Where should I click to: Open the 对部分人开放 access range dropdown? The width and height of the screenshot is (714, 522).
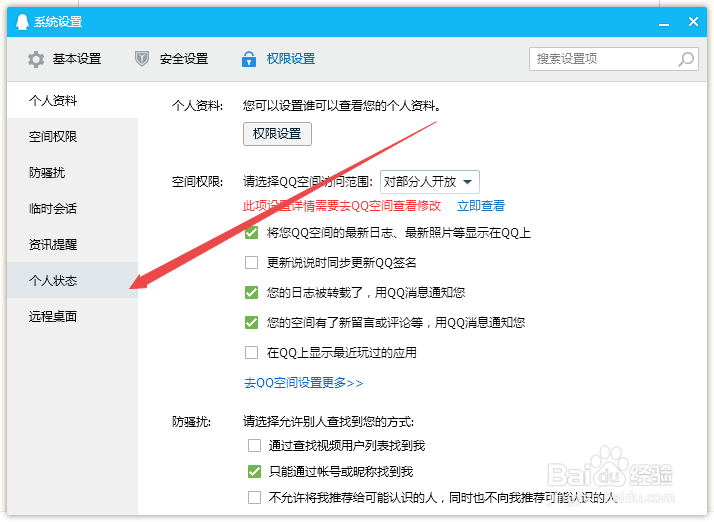point(430,182)
